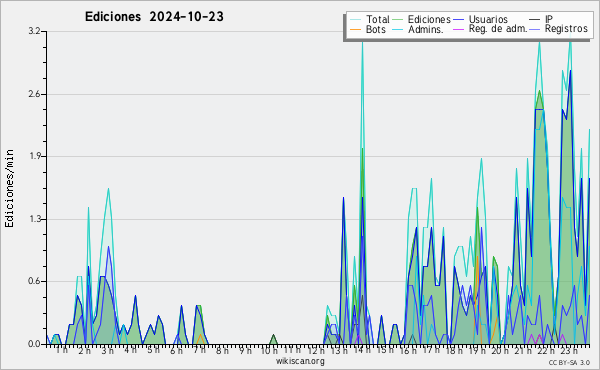The height and width of the screenshot is (370, 600).
Task: Click the magenta Reg. de adm. legend line
Action: (458, 29)
